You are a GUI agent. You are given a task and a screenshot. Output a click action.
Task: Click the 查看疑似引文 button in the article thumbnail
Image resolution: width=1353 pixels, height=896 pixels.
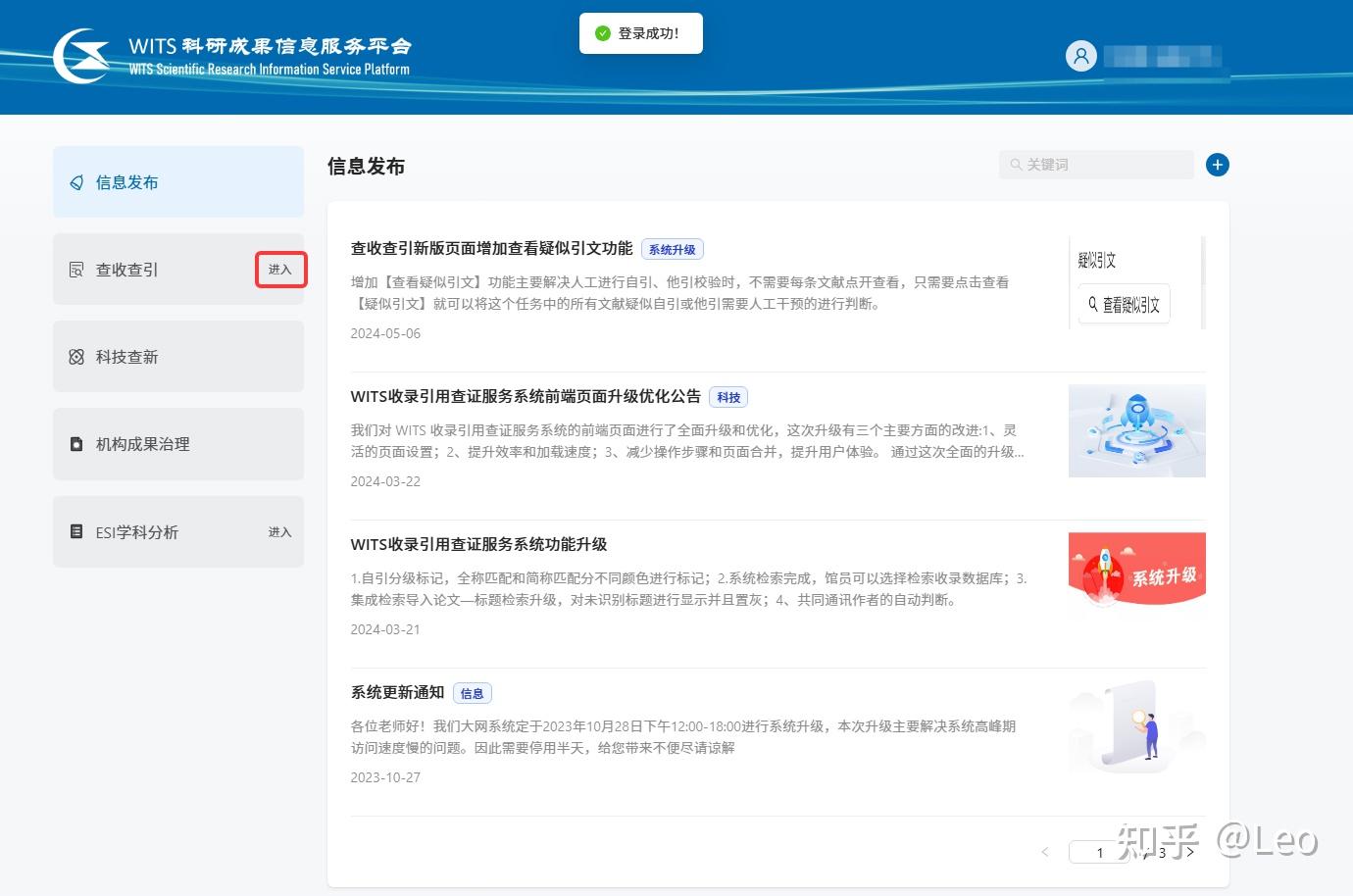pos(1124,304)
